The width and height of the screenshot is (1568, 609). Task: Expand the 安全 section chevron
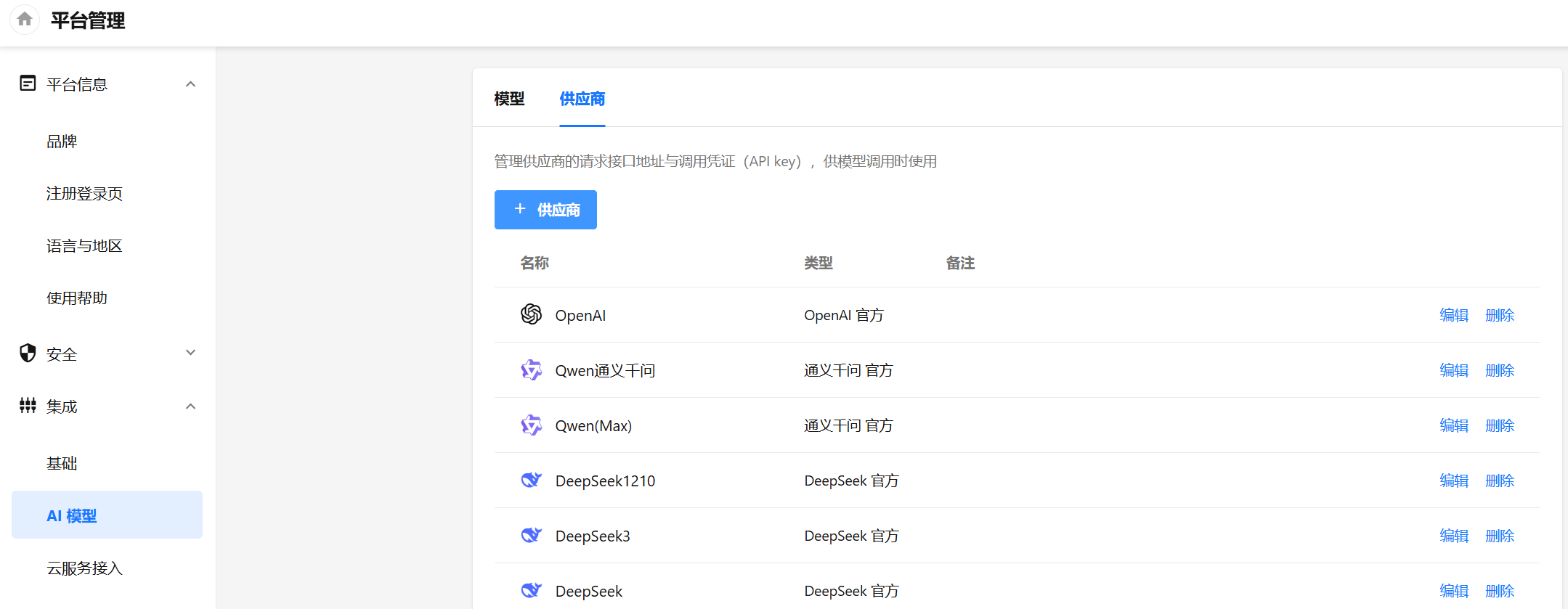[x=190, y=353]
